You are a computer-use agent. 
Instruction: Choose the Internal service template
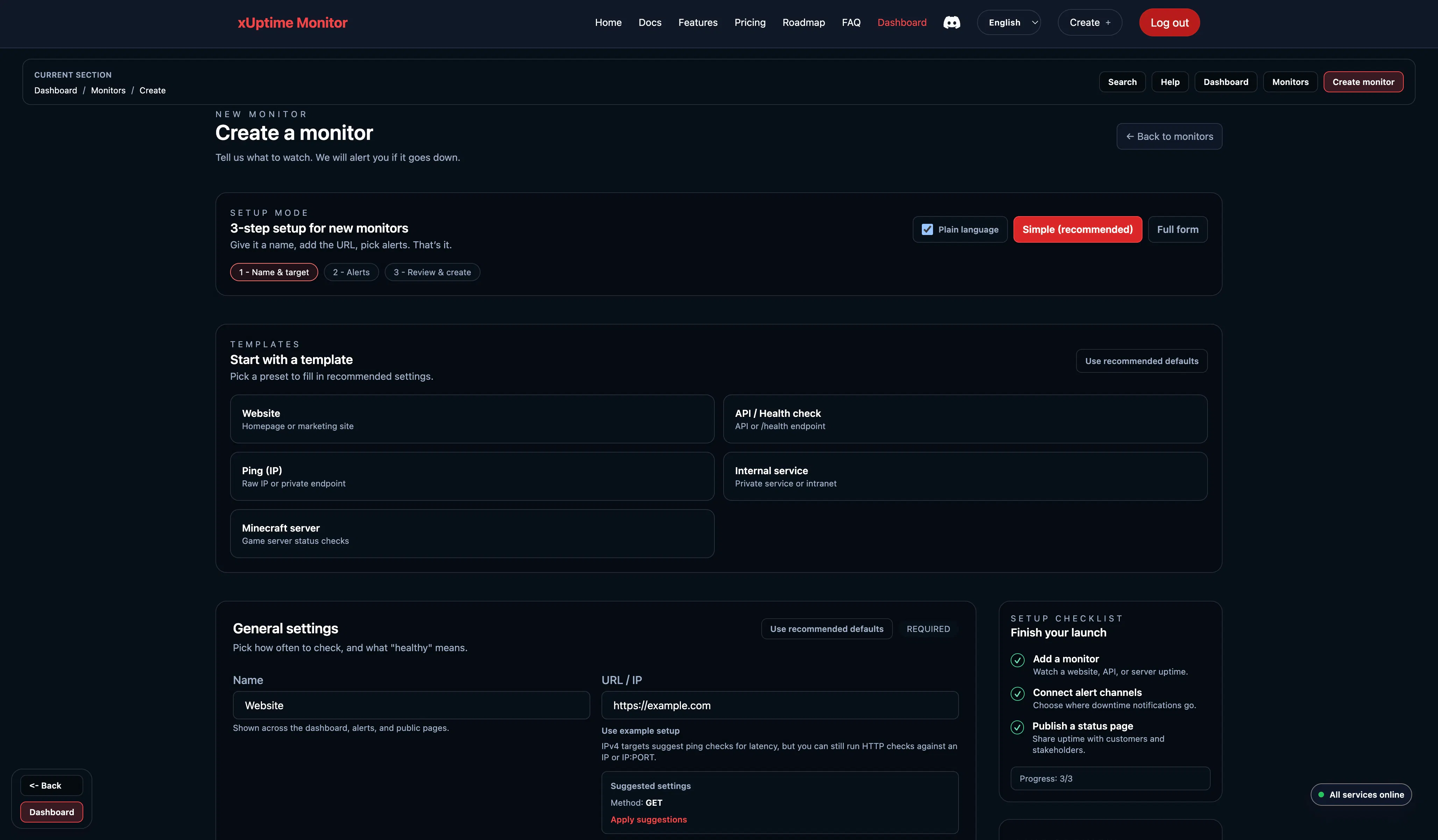click(x=965, y=477)
